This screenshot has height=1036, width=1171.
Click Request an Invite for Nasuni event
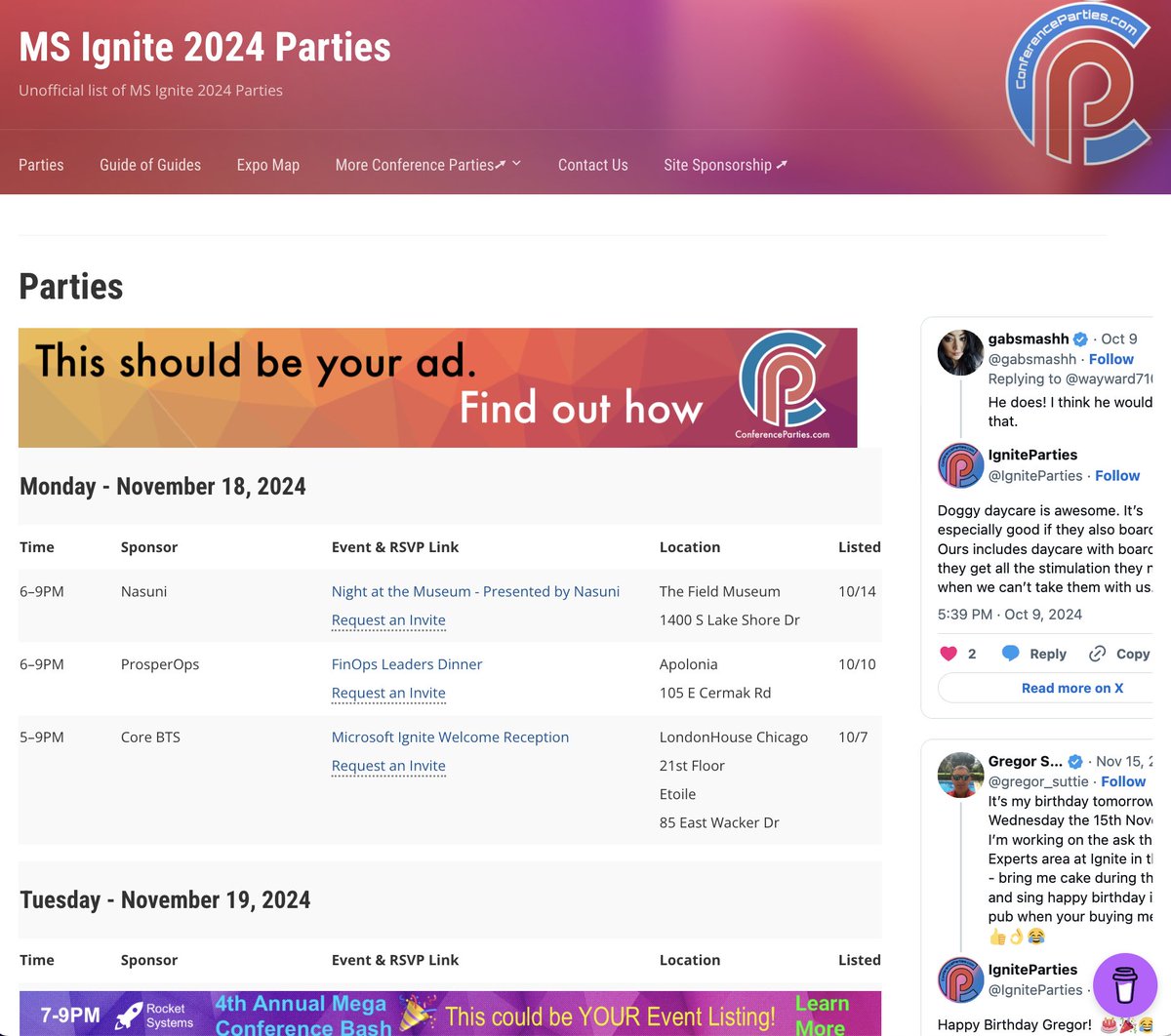point(388,619)
